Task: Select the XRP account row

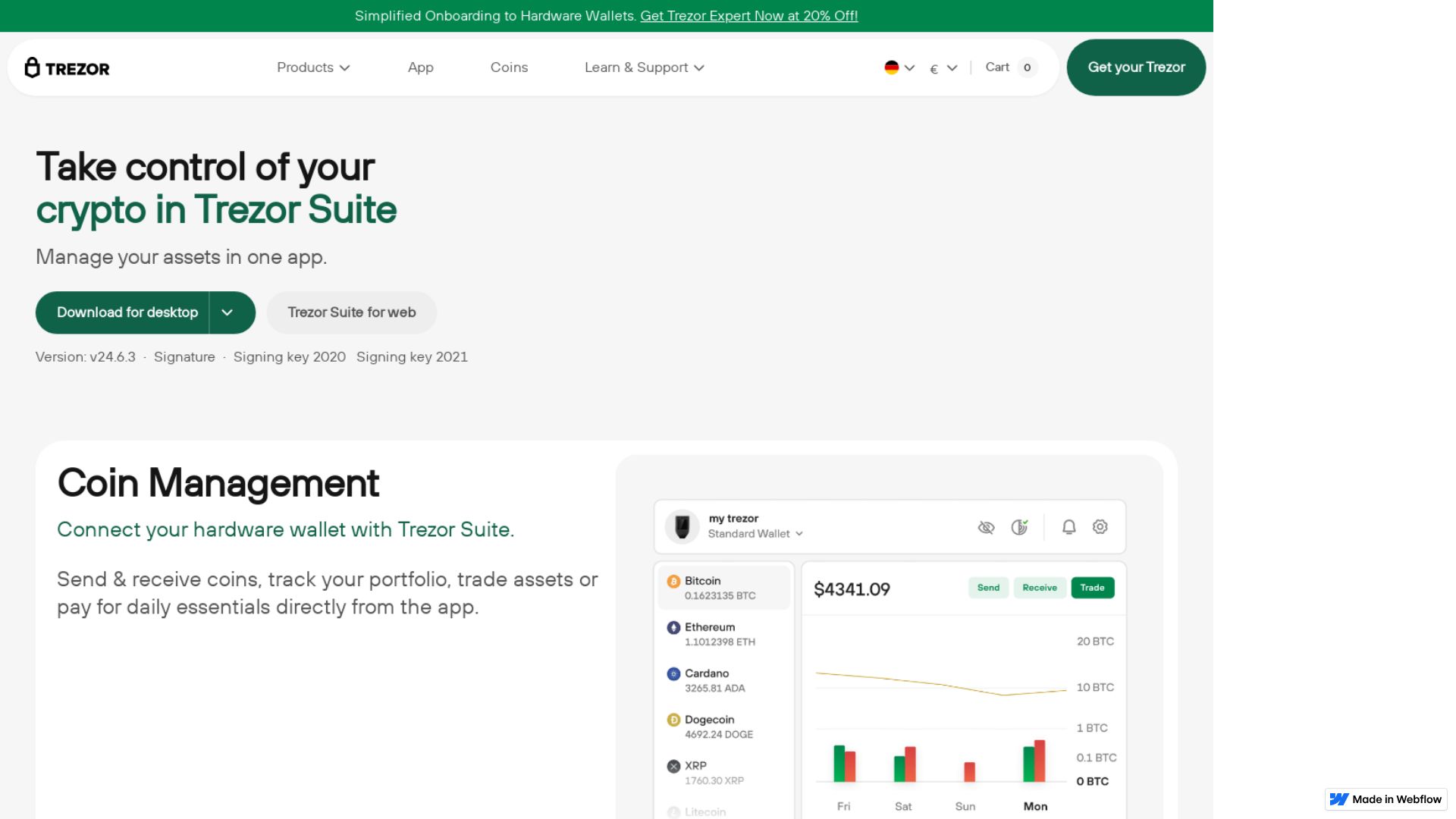Action: click(x=724, y=773)
